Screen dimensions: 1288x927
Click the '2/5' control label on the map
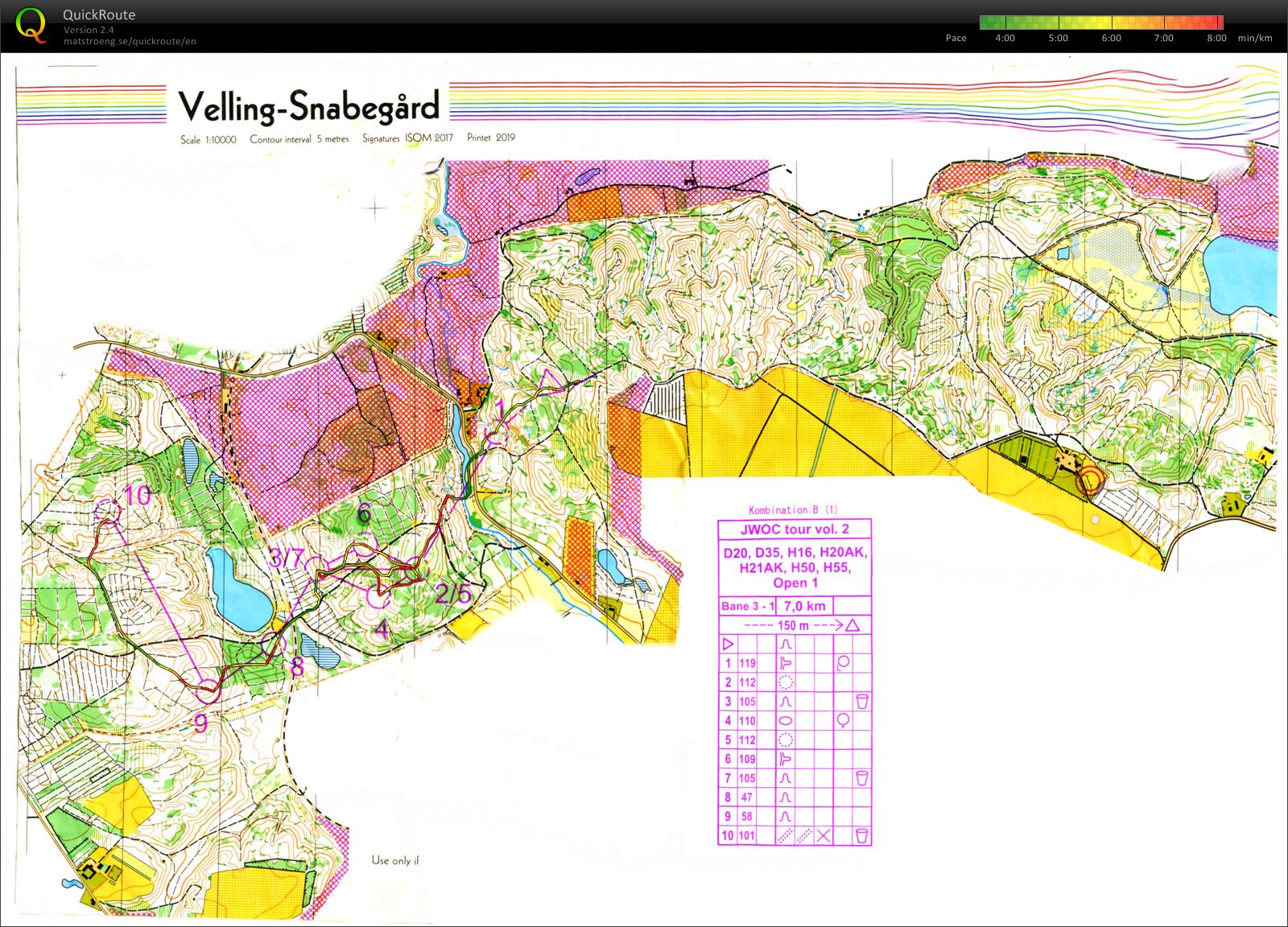[x=454, y=594]
